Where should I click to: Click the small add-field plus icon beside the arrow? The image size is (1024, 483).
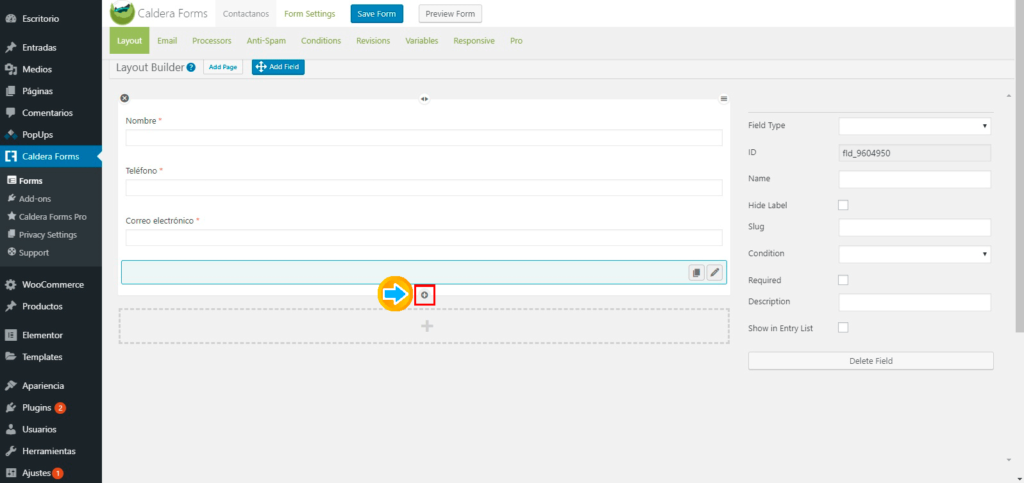(x=425, y=295)
